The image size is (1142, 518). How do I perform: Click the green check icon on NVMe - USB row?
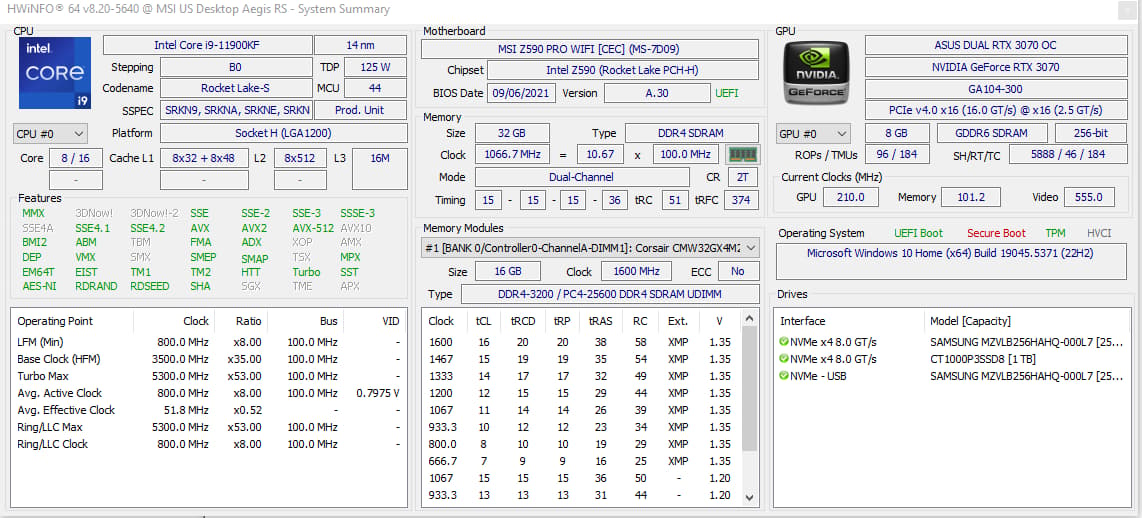tap(784, 376)
